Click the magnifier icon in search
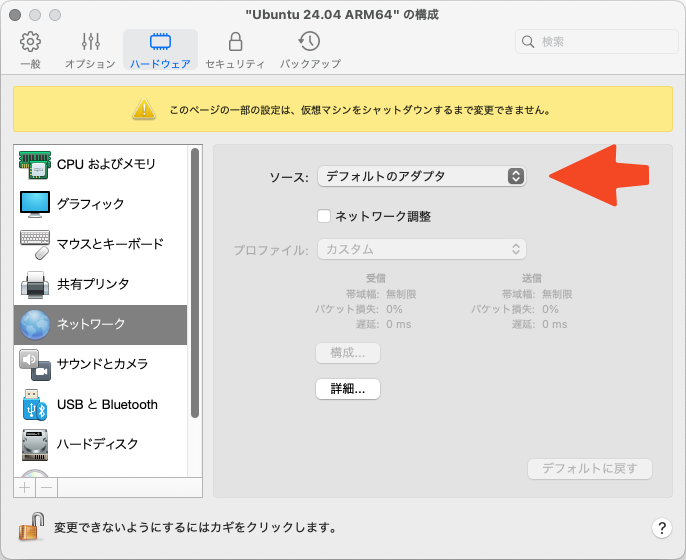 tap(528, 42)
